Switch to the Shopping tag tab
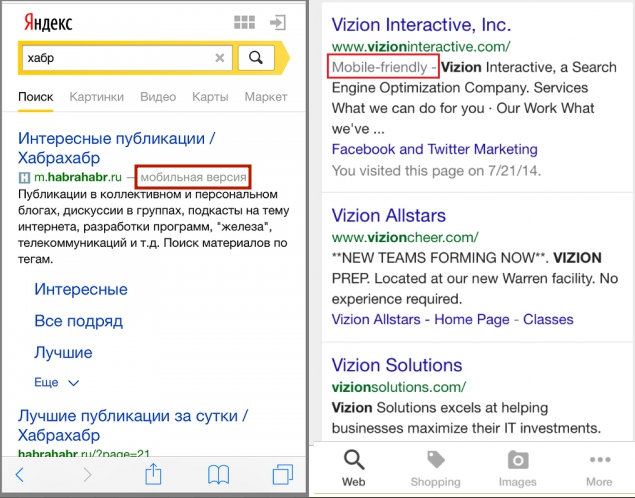635x498 pixels. [435, 468]
